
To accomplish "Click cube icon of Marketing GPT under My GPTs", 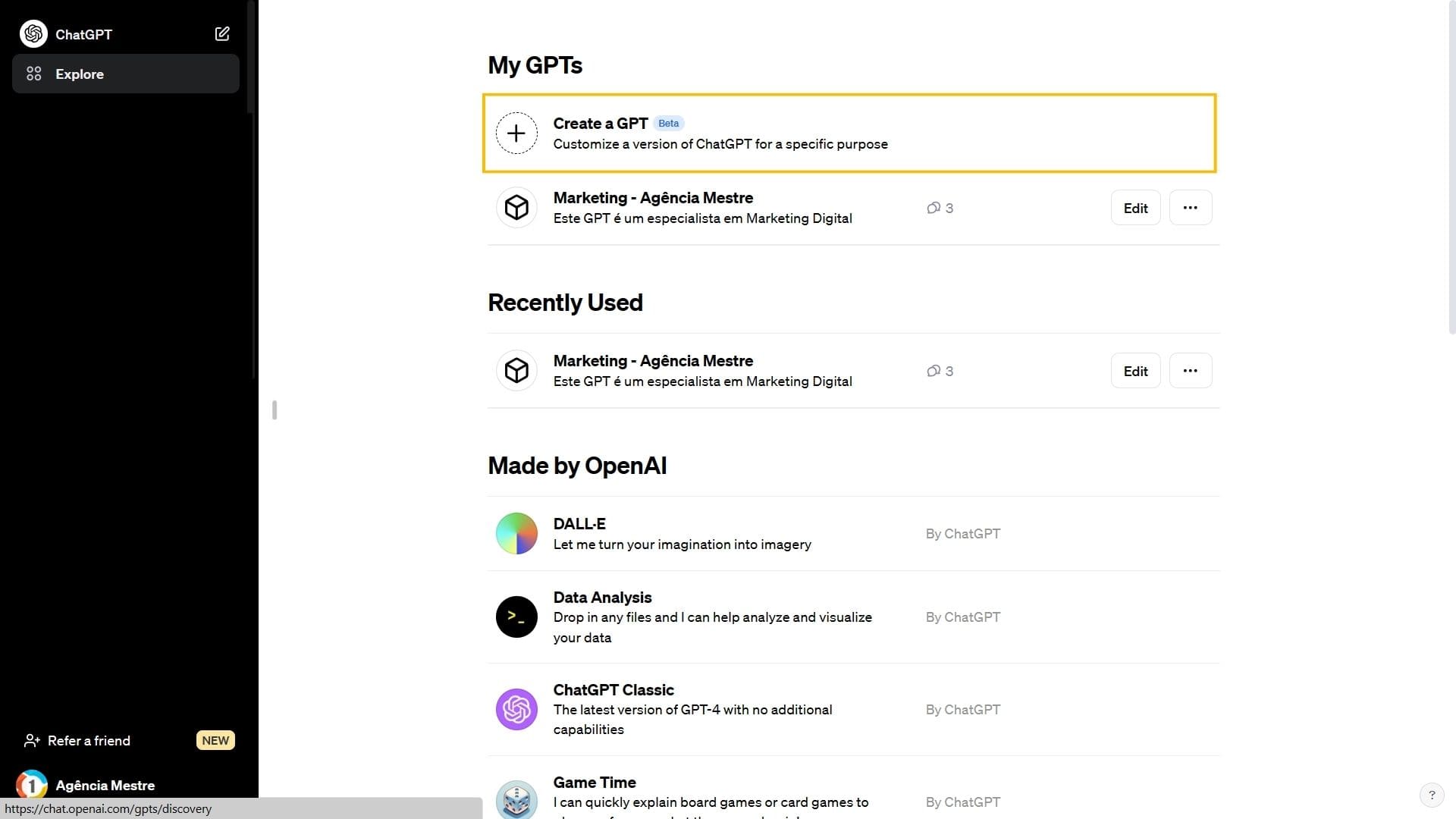I will pos(516,208).
